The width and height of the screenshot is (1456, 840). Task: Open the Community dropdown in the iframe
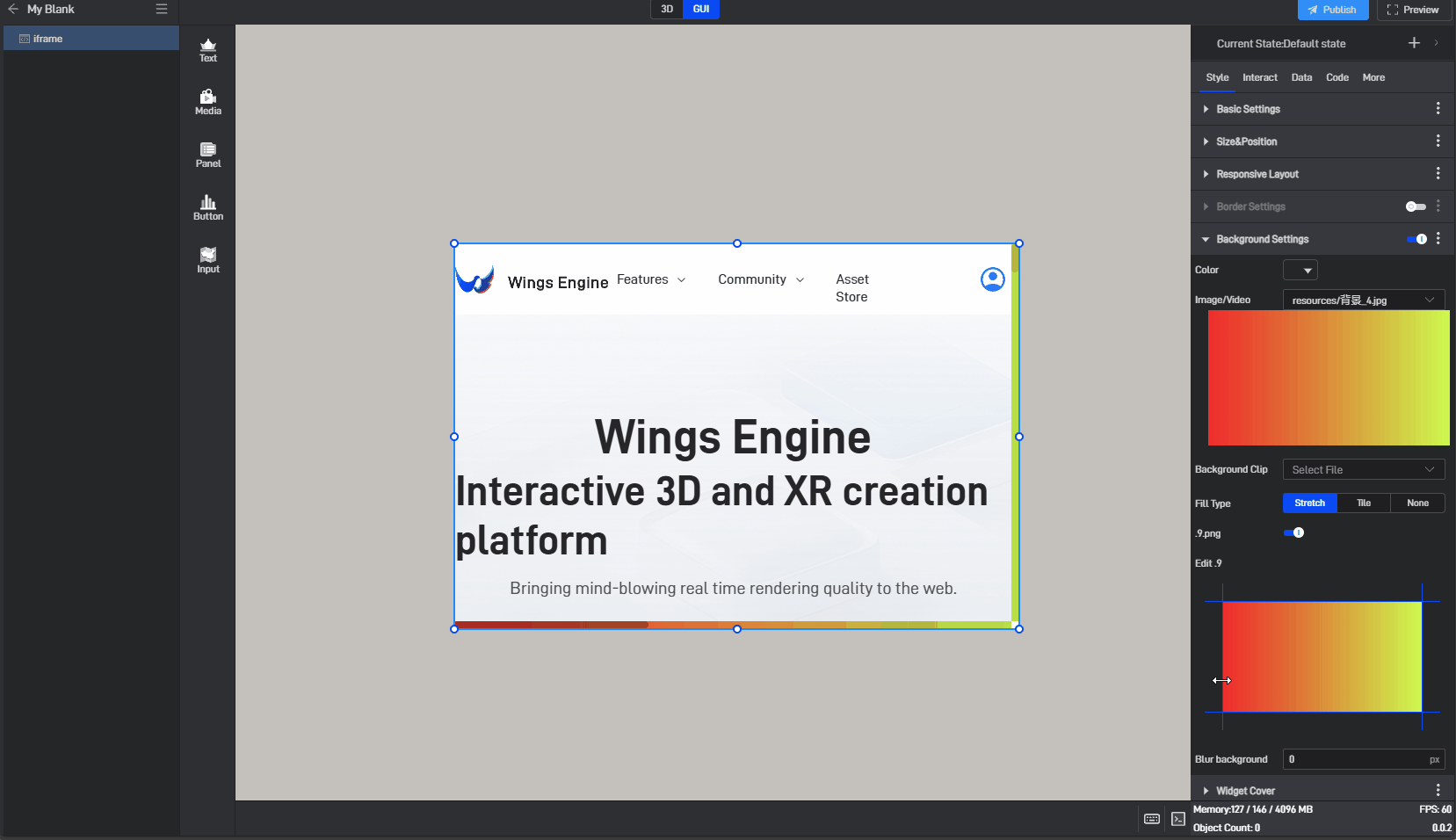click(761, 279)
